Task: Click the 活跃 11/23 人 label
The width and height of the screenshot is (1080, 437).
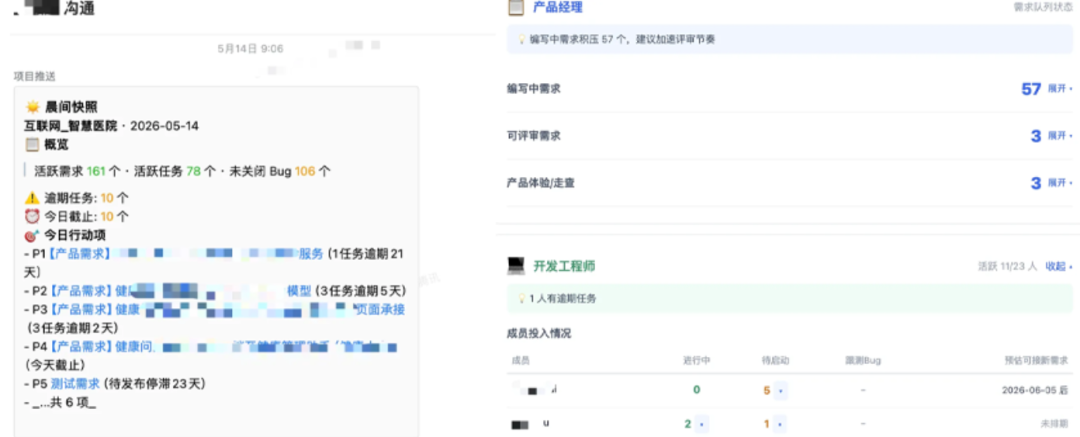Action: pyautogui.click(x=1007, y=266)
